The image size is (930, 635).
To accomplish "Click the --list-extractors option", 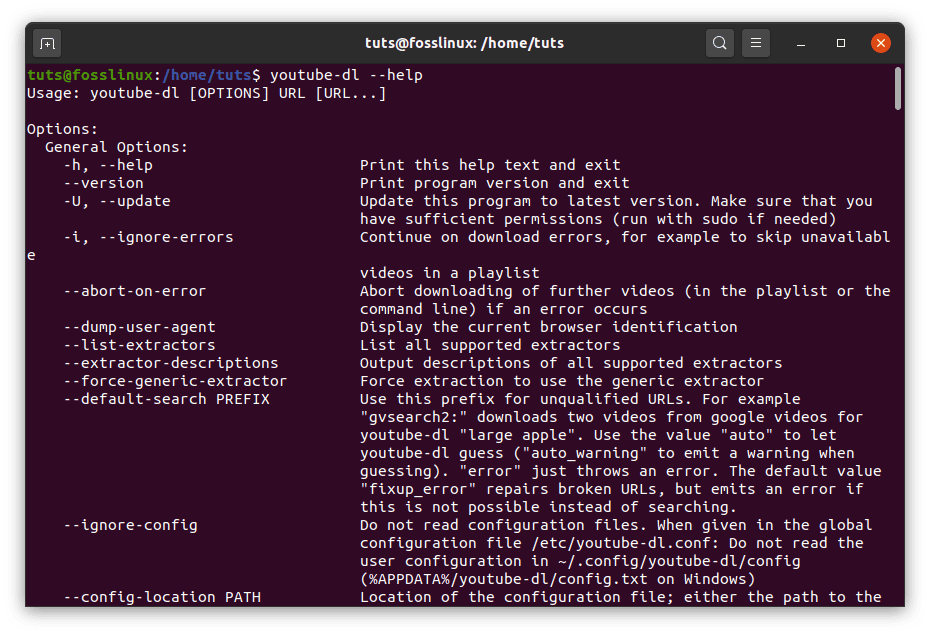I will [x=139, y=345].
